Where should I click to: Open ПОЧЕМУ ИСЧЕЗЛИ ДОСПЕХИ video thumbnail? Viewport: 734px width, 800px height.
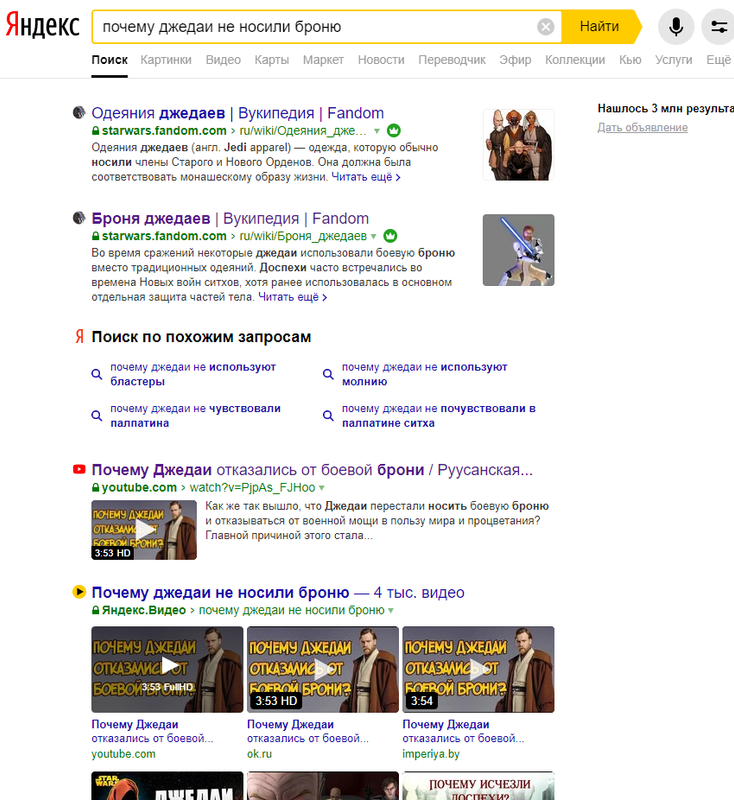(478, 785)
